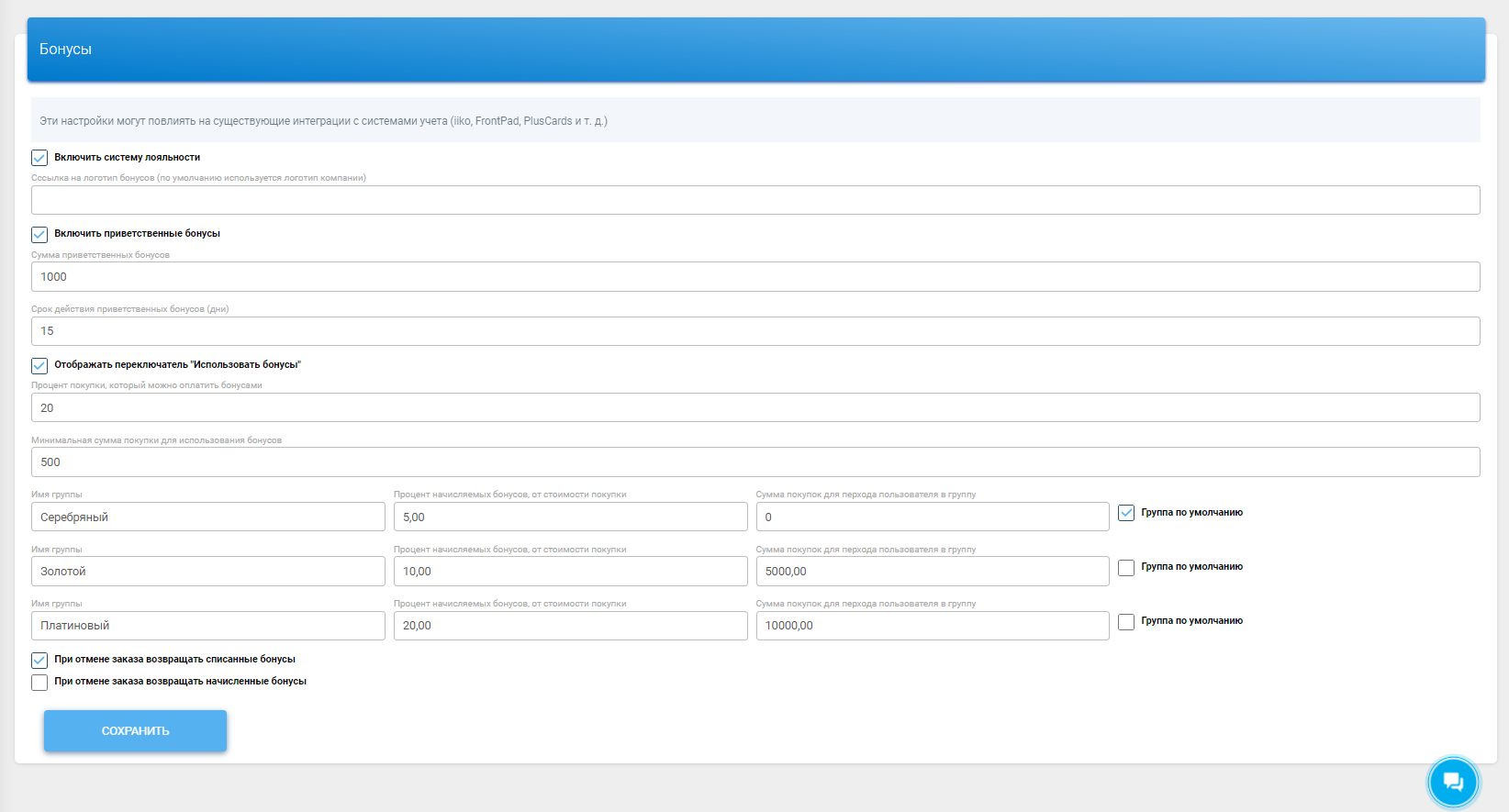Click the Платиновый group name field
This screenshot has height=812, width=1509.
pos(207,626)
